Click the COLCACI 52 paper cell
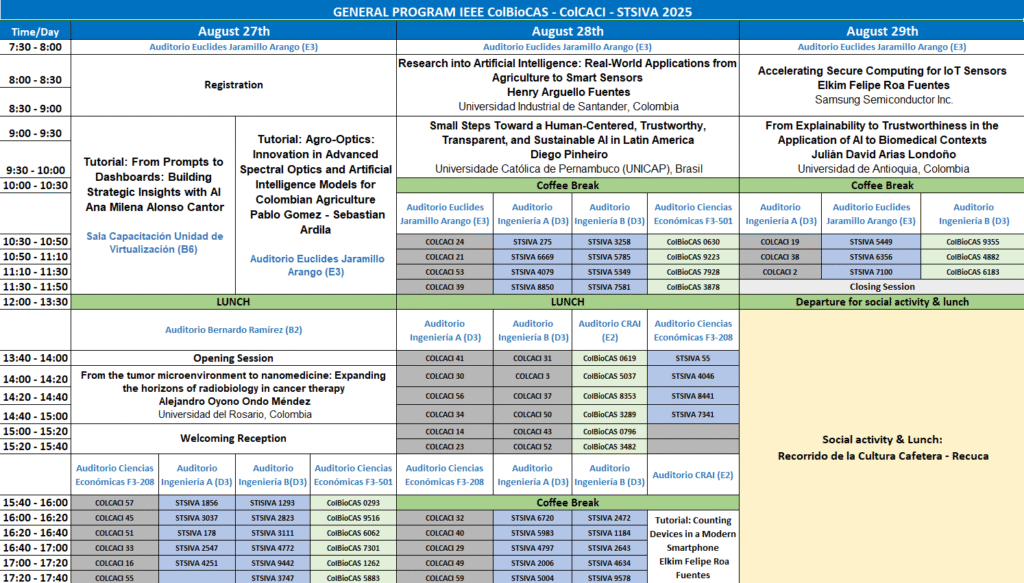The image size is (1024, 583). click(532, 447)
